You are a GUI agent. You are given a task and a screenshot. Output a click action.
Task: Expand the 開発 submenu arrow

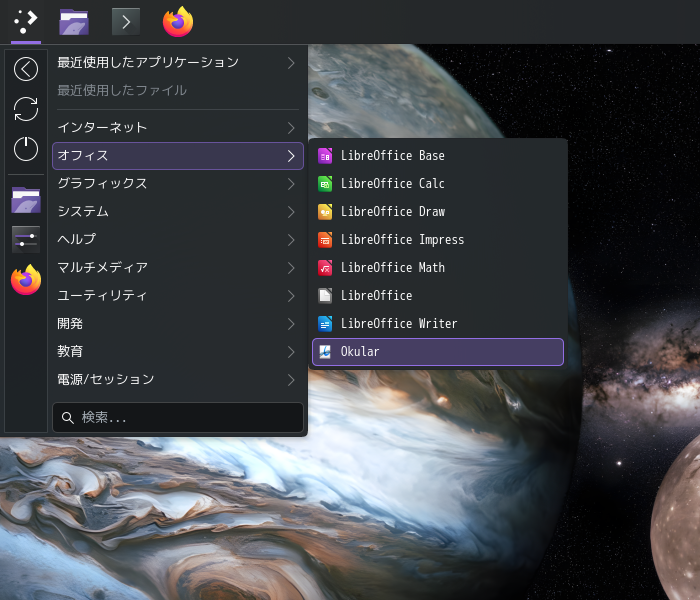291,324
